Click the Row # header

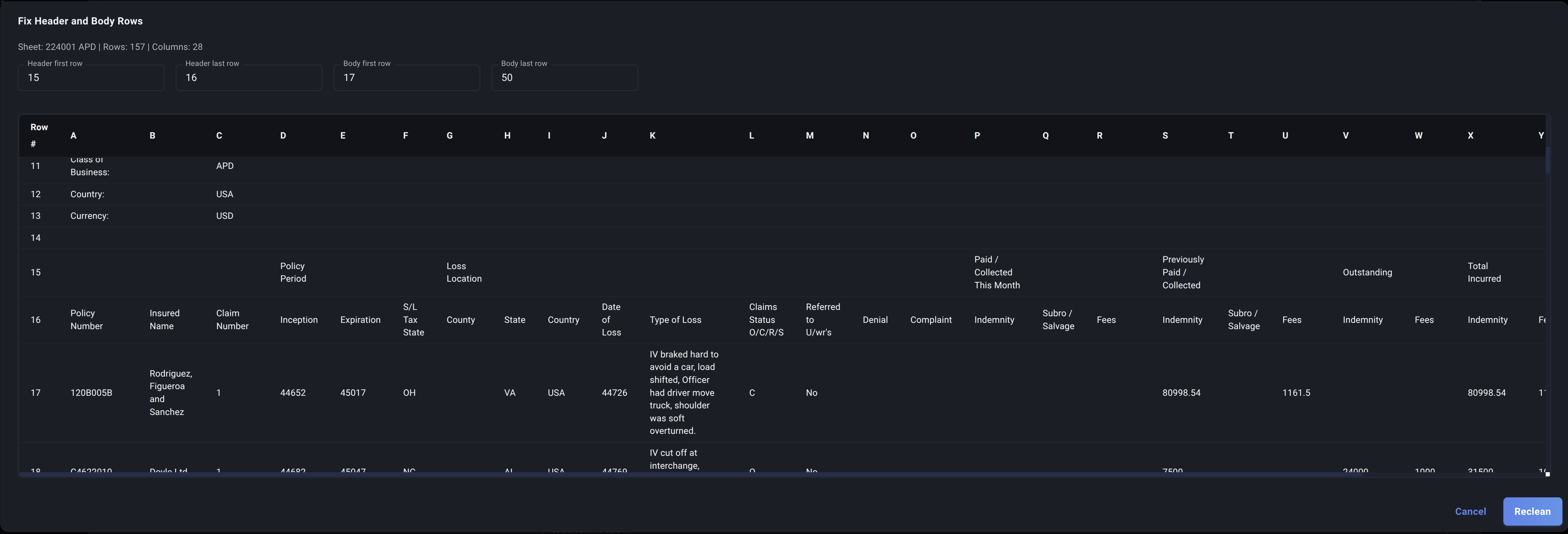tap(38, 135)
